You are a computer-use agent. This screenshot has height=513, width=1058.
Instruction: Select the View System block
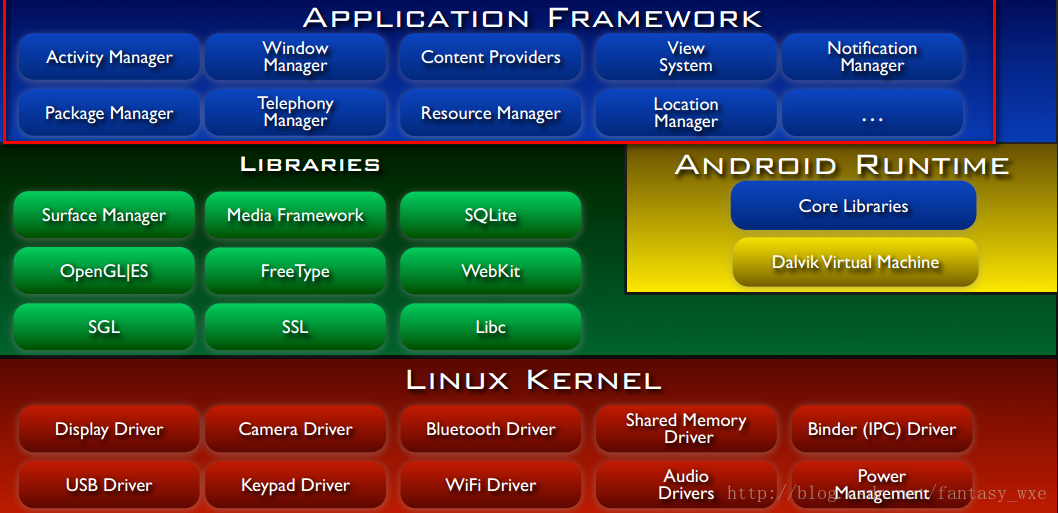[x=686, y=57]
